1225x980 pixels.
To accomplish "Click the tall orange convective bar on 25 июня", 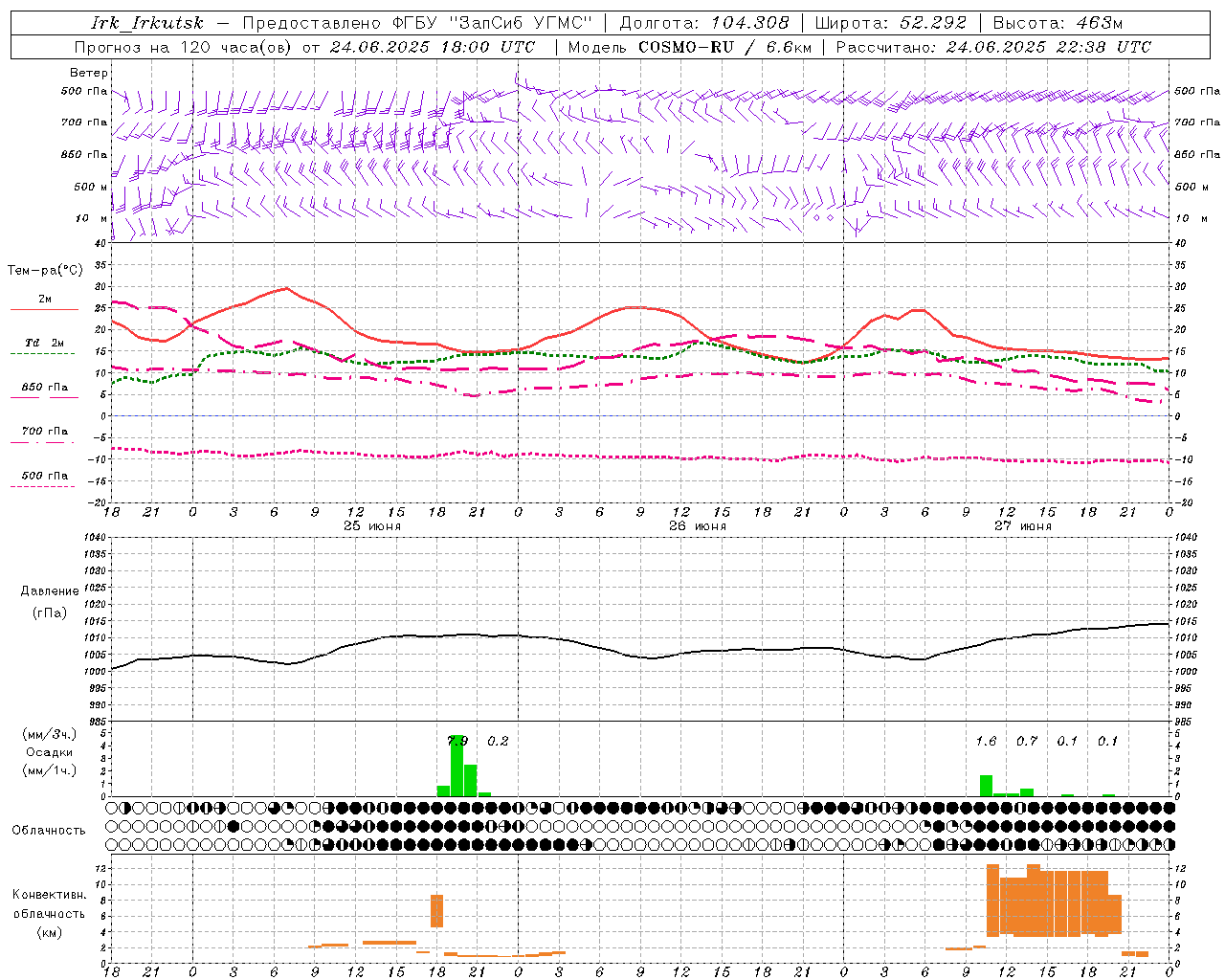I will 437,911.
